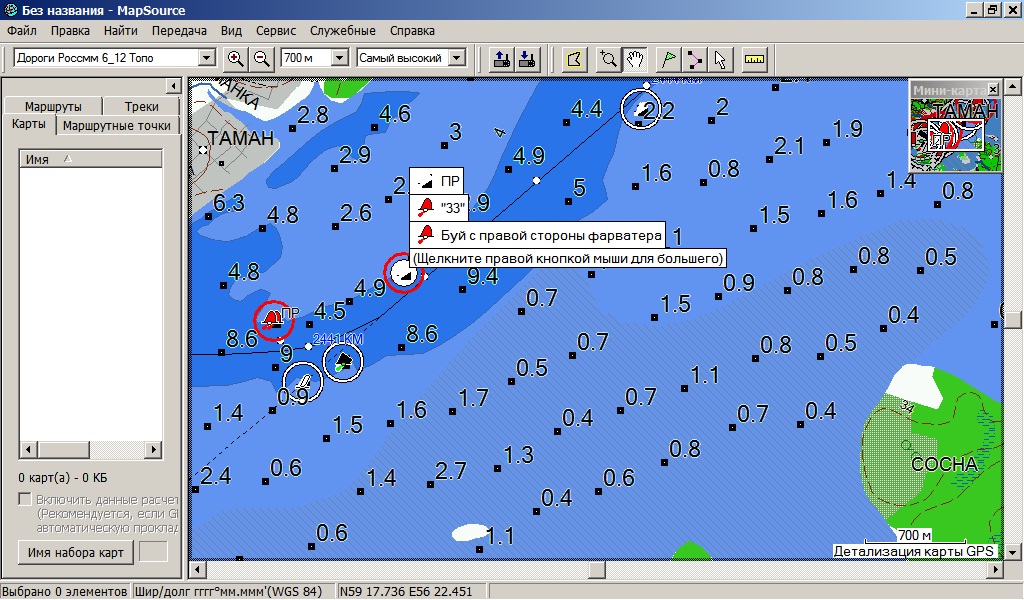Image resolution: width=1024 pixels, height=600 pixels.
Task: Select the waypoint flag tool
Action: coord(669,59)
